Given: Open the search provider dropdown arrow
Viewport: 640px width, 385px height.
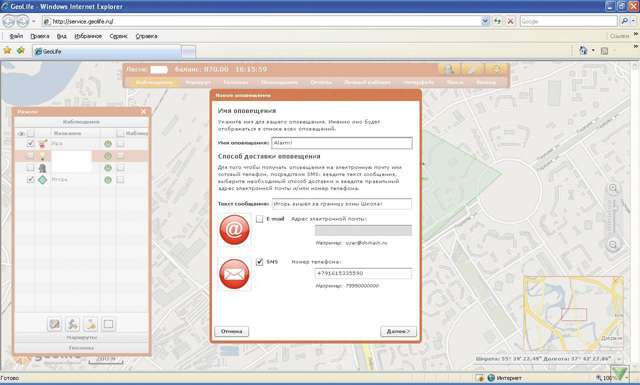Looking at the screenshot, I should tap(634, 21).
